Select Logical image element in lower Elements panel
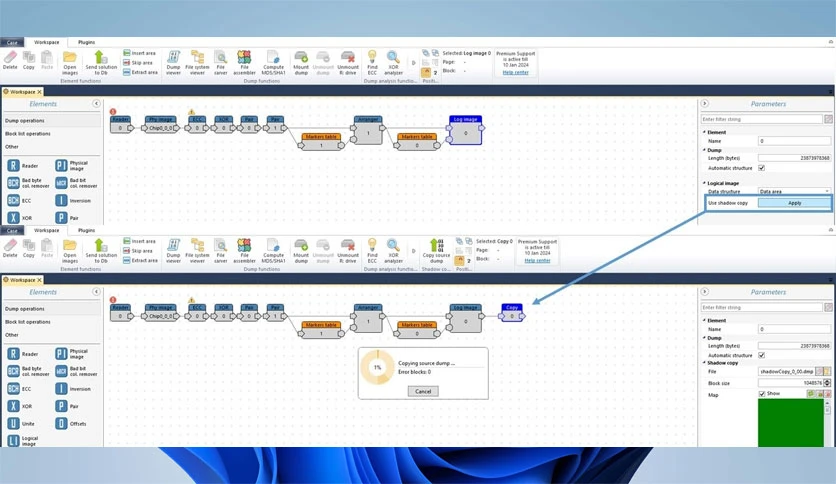This screenshot has height=484, width=836. click(x=22, y=441)
